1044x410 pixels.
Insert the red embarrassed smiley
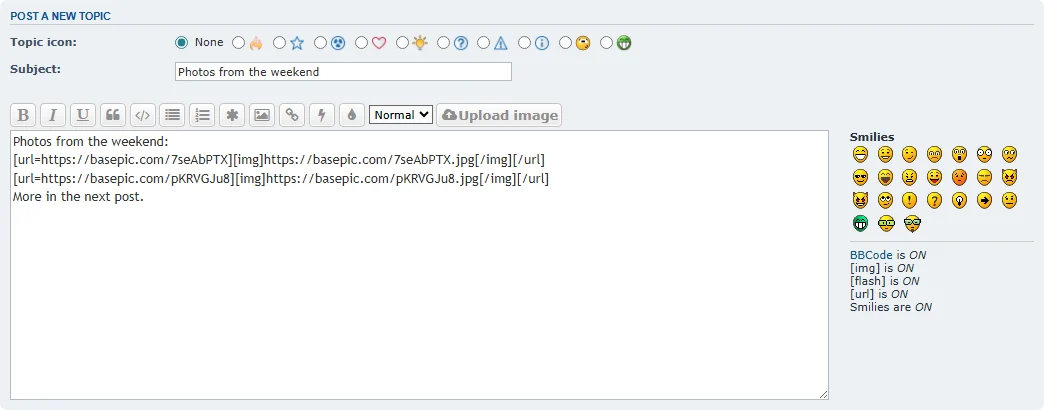click(959, 177)
